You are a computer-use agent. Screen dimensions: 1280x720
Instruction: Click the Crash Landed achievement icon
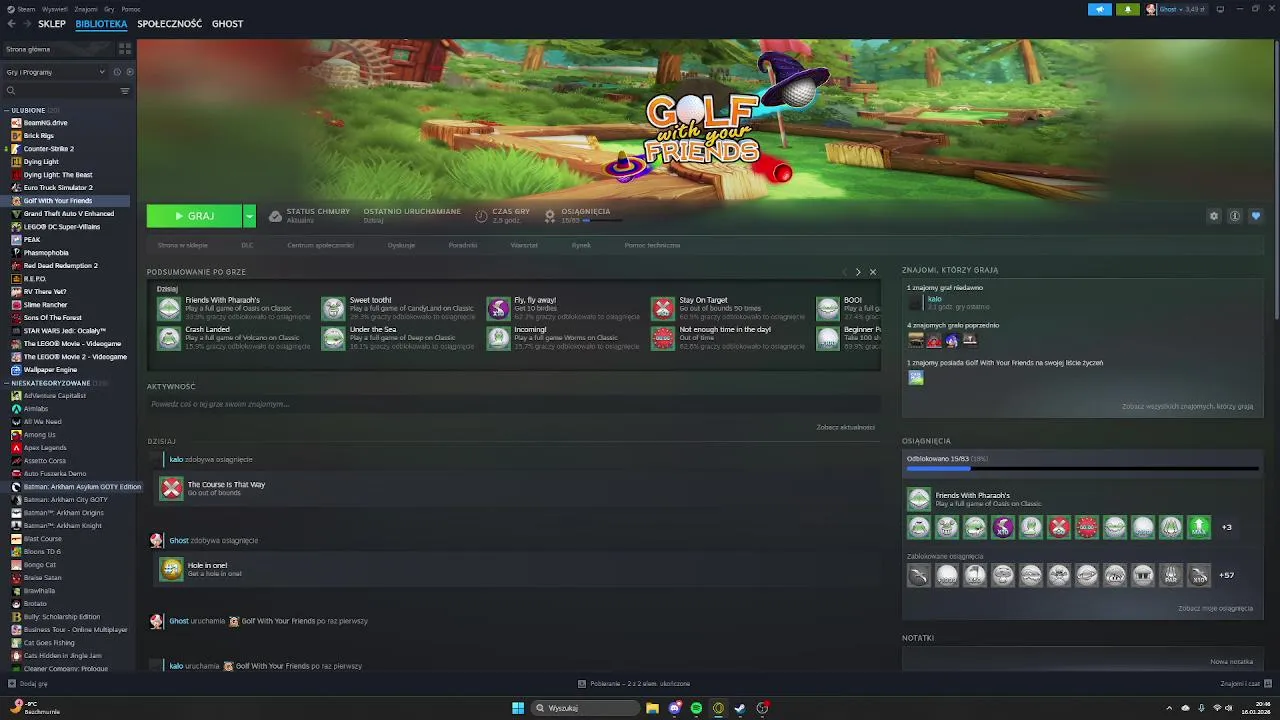point(169,338)
